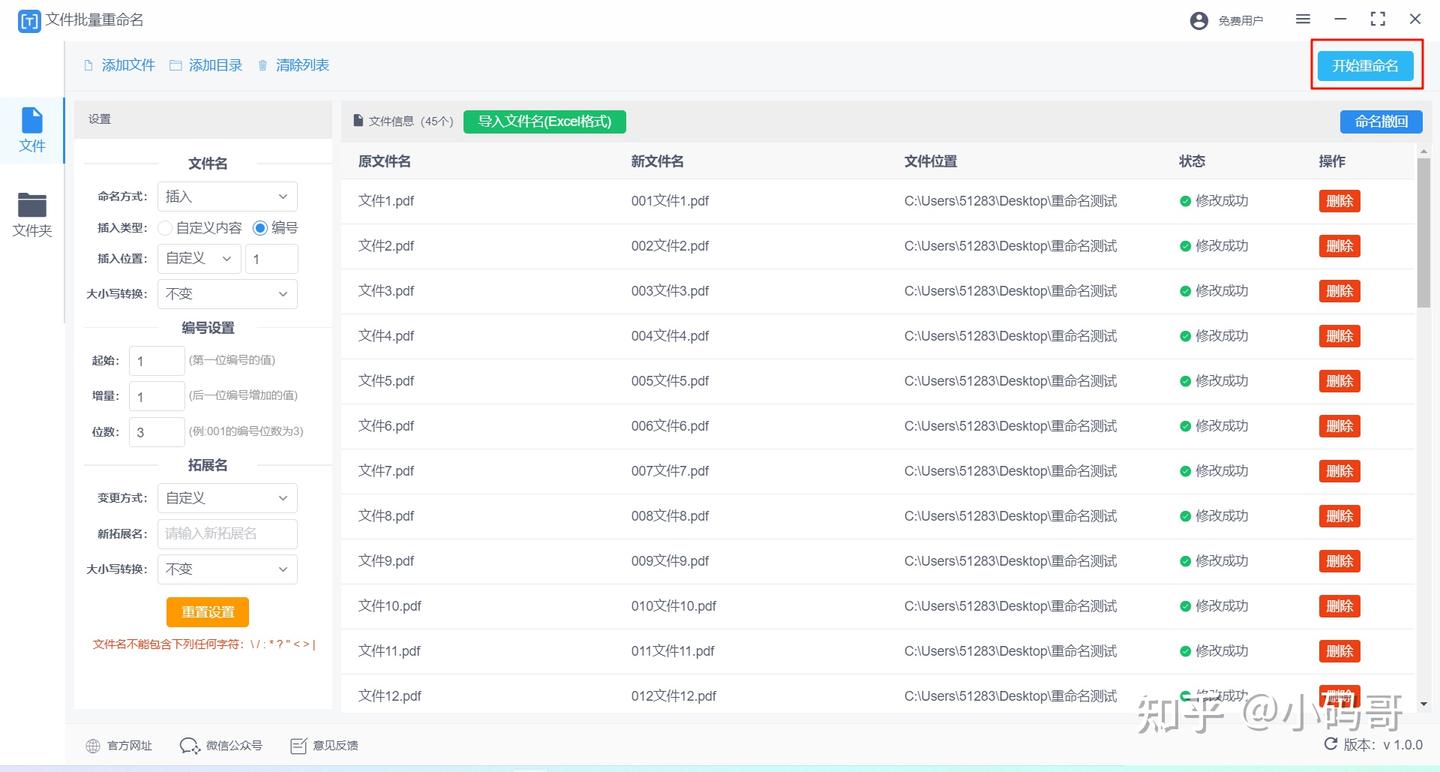This screenshot has height=772, width=1440.
Task: Click the 清除列表 trash toolbar item
Action: click(x=293, y=65)
